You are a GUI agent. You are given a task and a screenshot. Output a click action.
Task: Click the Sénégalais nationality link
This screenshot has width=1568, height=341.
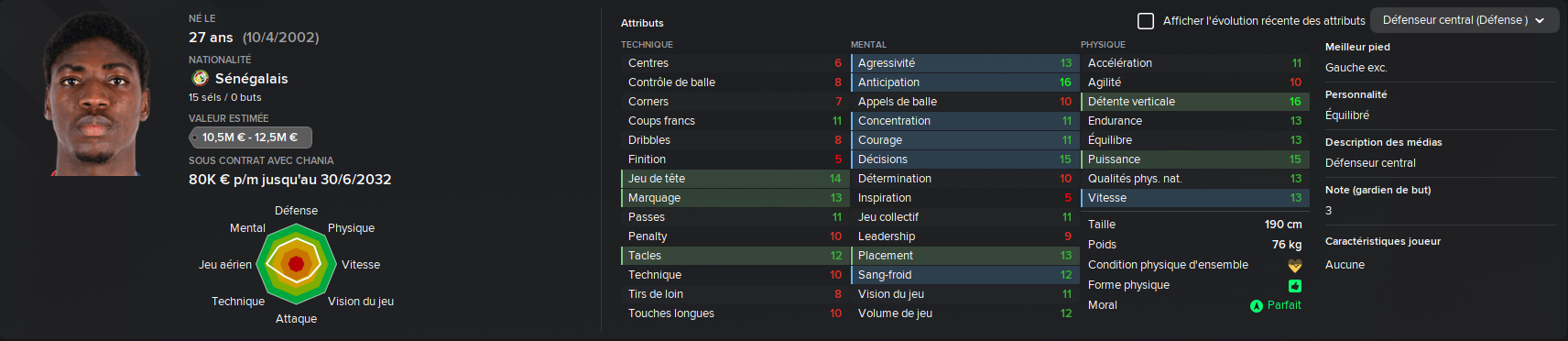(251, 79)
